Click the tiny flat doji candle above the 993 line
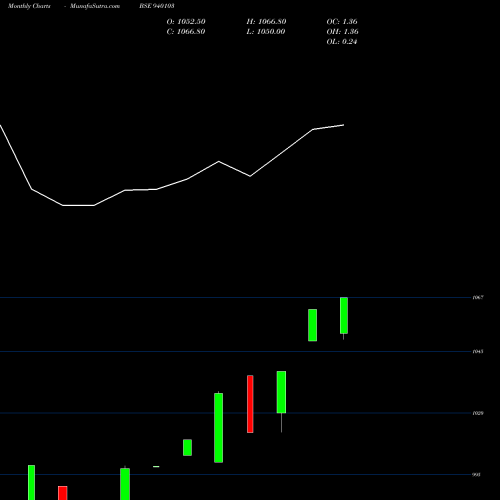Image resolution: width=500 pixels, height=500 pixels. pyautogui.click(x=156, y=466)
